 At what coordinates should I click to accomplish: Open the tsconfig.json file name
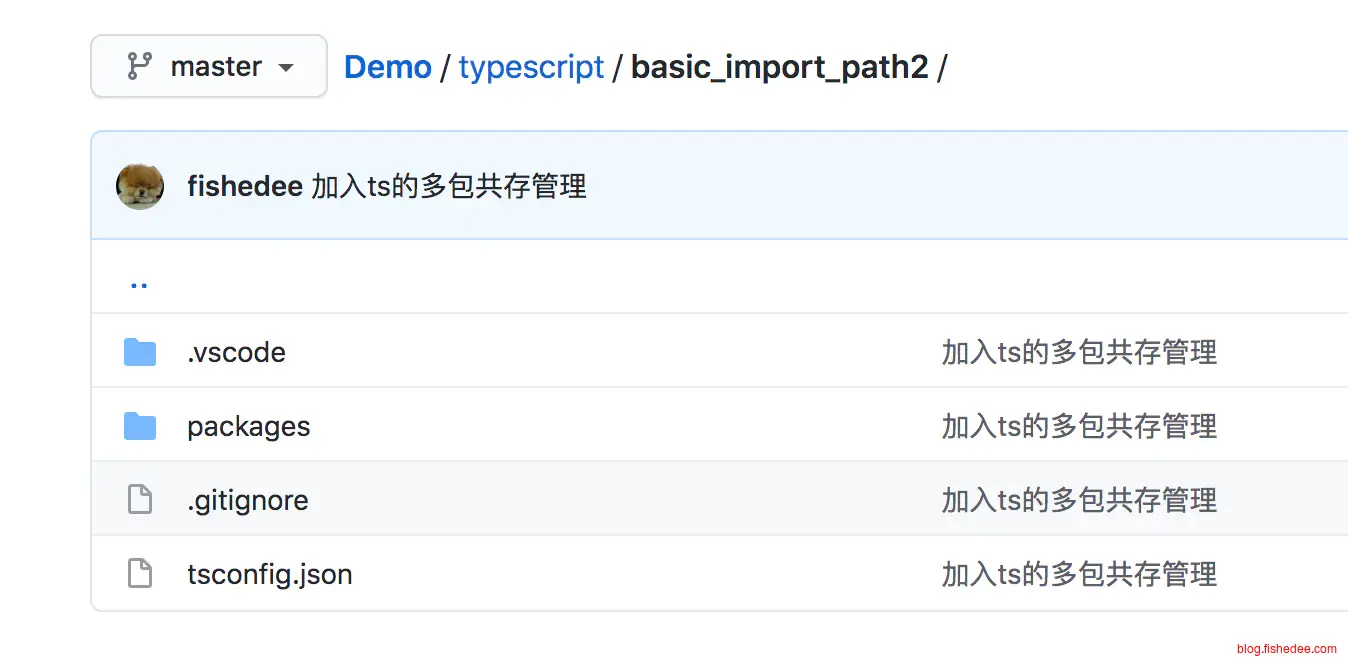pyautogui.click(x=269, y=575)
